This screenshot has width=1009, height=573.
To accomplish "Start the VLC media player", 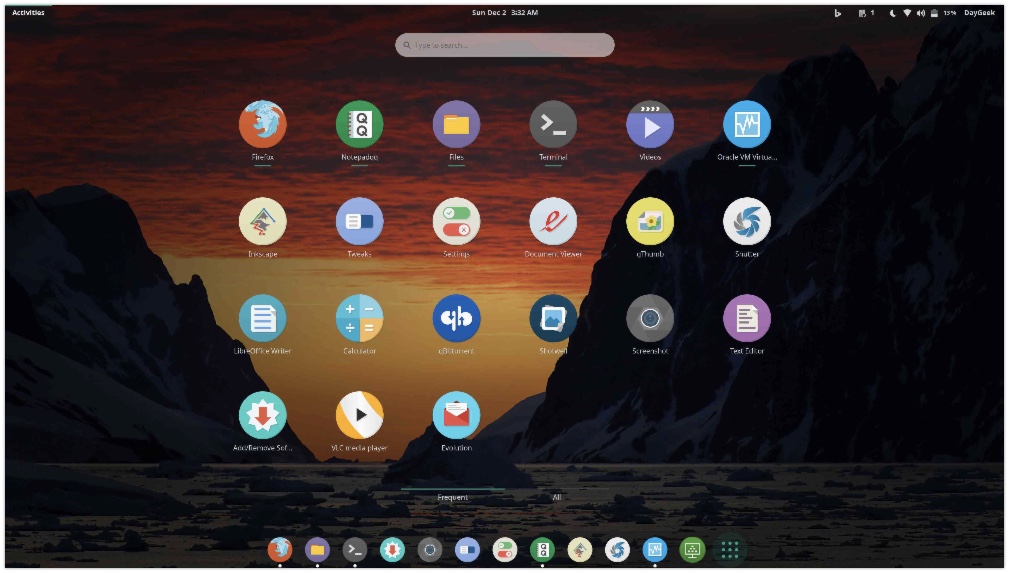I will click(x=359, y=415).
